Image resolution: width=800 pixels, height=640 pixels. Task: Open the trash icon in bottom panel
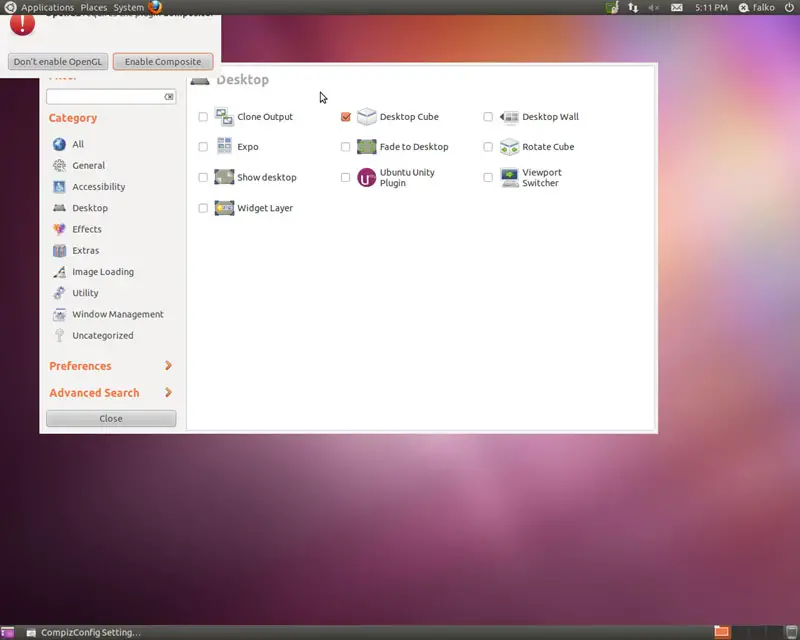[x=791, y=632]
